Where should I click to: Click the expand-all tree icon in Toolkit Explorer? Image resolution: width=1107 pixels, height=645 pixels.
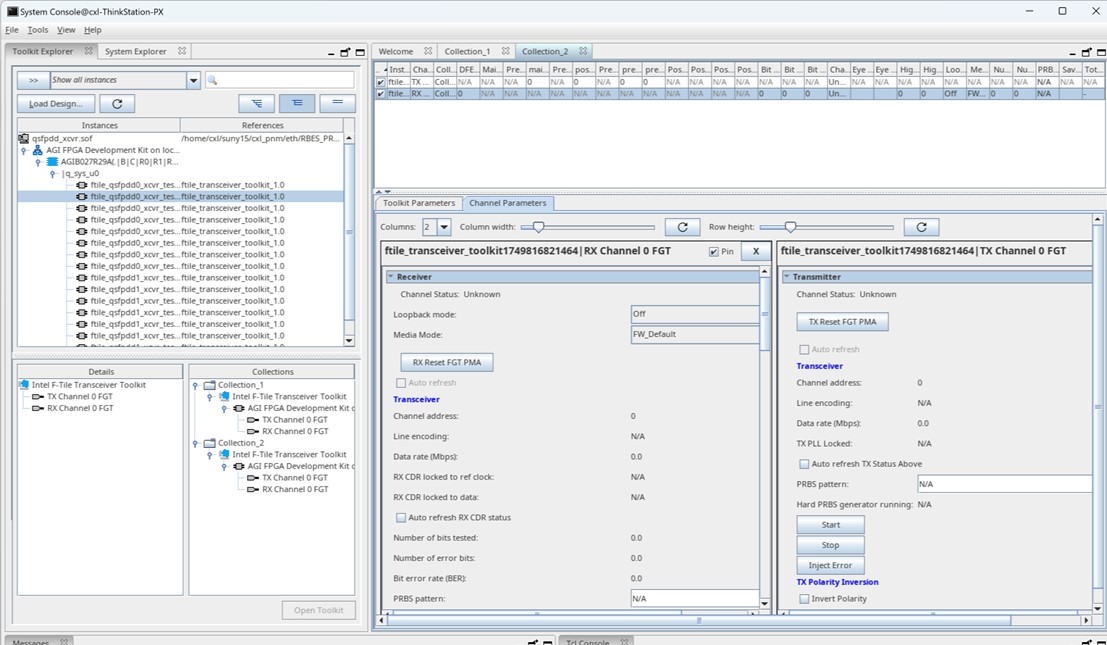click(x=257, y=103)
